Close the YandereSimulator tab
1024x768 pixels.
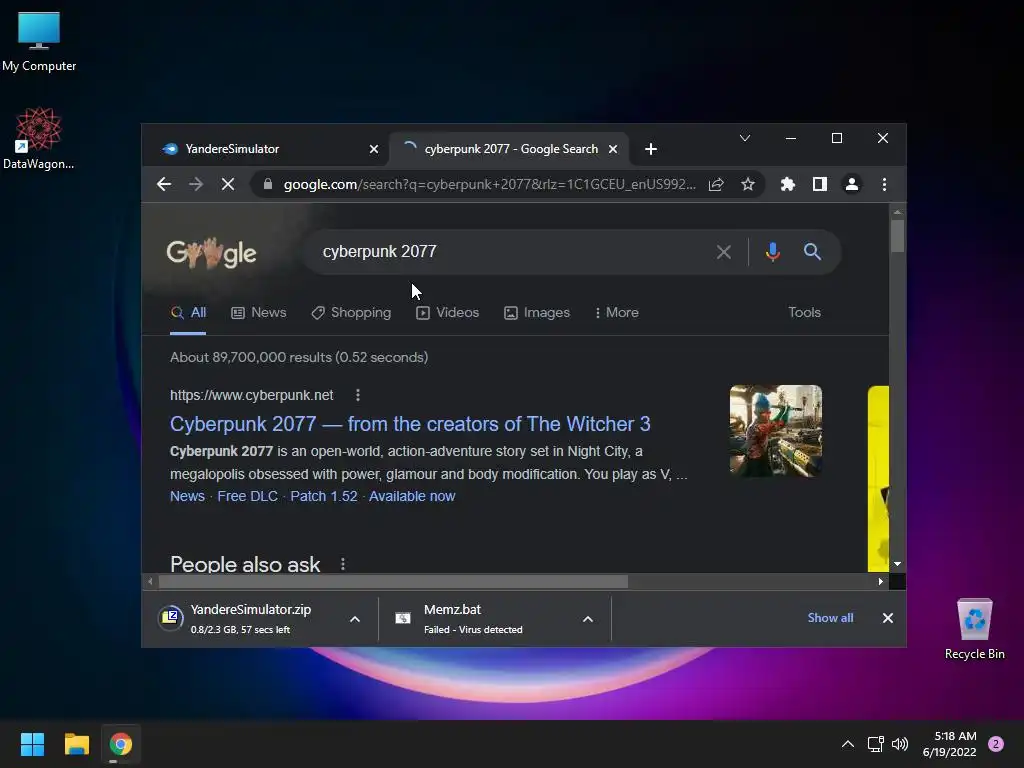click(x=374, y=149)
